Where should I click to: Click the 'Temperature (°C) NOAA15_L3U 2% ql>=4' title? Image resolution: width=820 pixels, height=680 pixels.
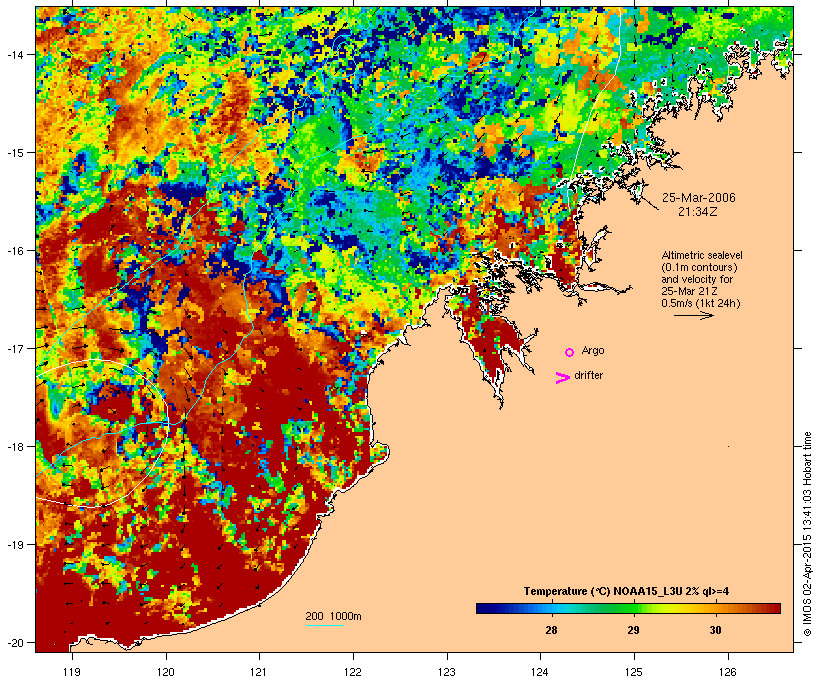pyautogui.click(x=627, y=592)
